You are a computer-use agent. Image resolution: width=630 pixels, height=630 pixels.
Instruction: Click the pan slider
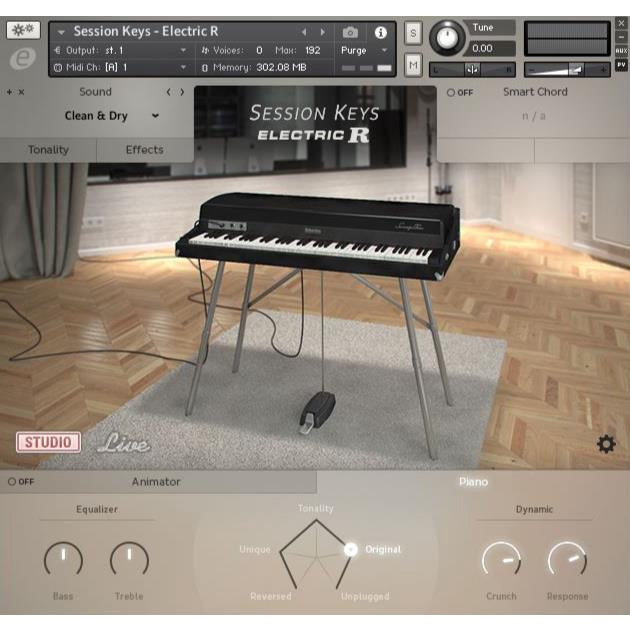(x=472, y=70)
